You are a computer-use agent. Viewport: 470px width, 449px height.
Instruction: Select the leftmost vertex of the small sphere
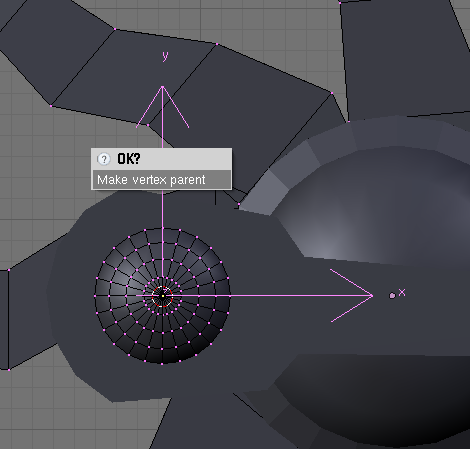click(95, 296)
